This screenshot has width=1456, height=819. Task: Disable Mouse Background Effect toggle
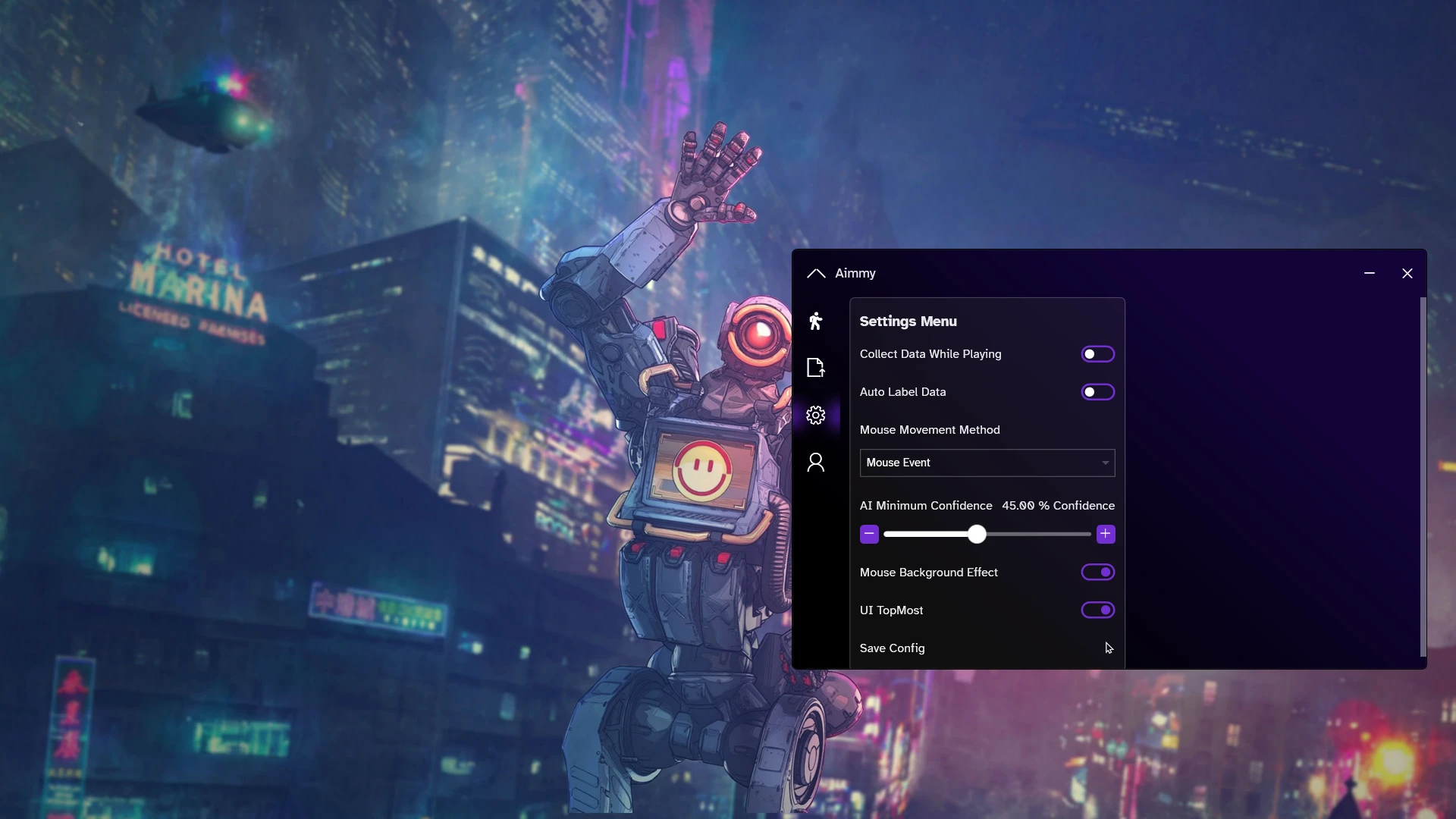(1097, 573)
